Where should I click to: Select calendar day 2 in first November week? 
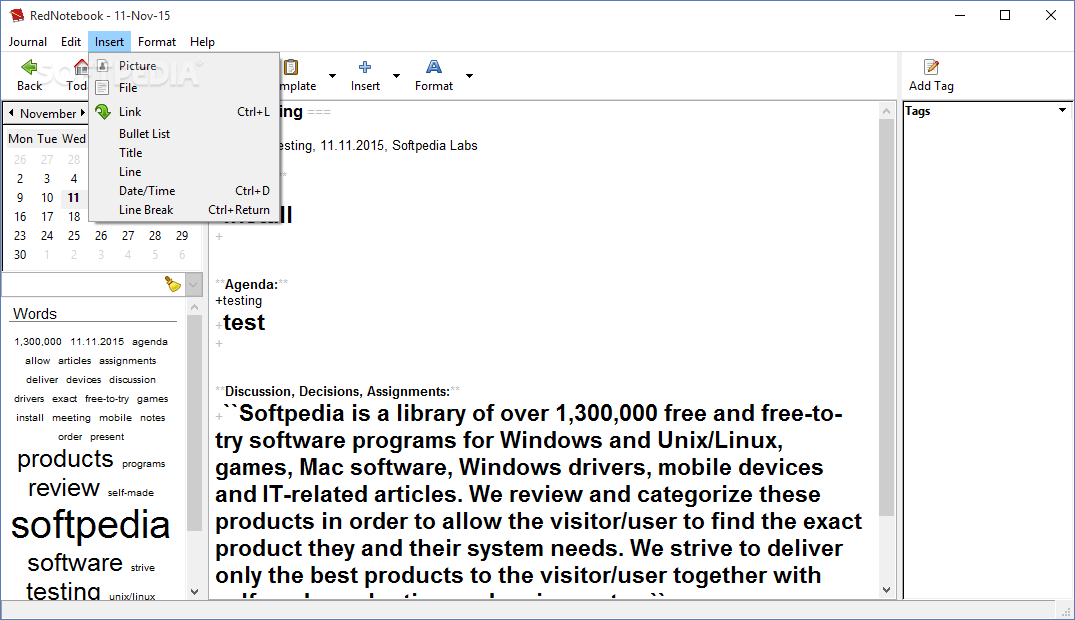(20, 179)
